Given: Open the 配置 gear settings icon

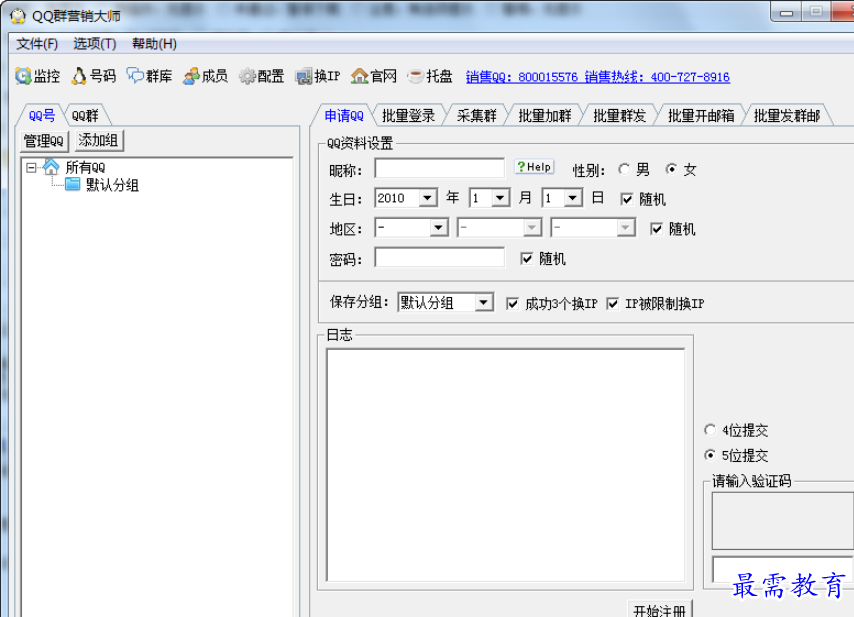Looking at the screenshot, I should pos(261,76).
